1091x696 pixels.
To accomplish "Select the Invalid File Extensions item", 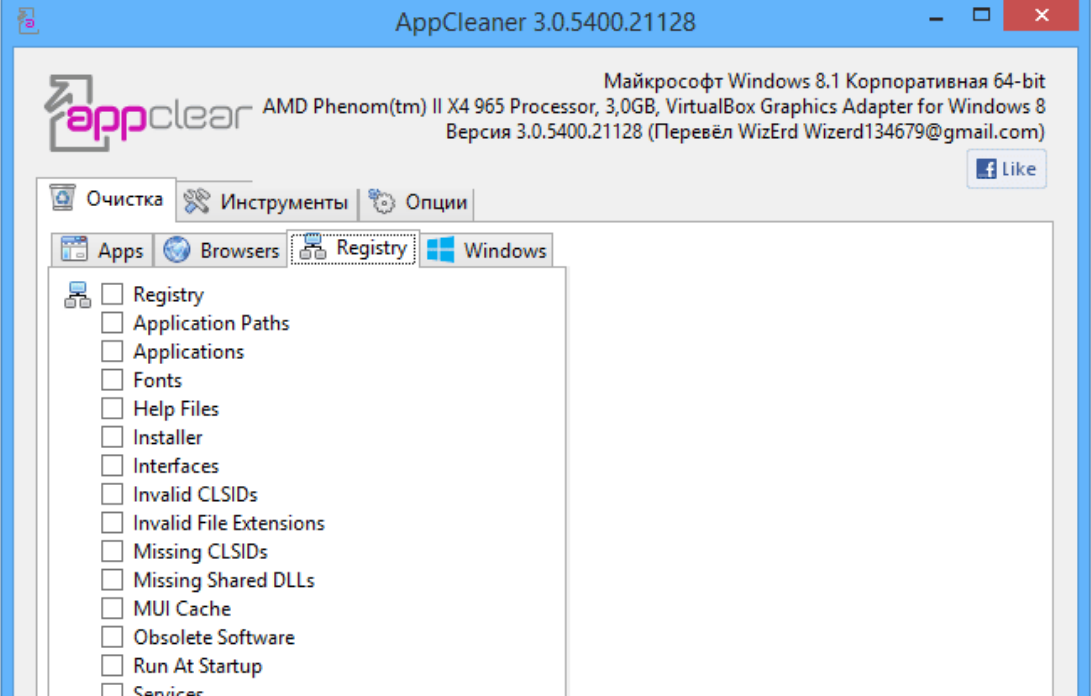I will pos(229,523).
